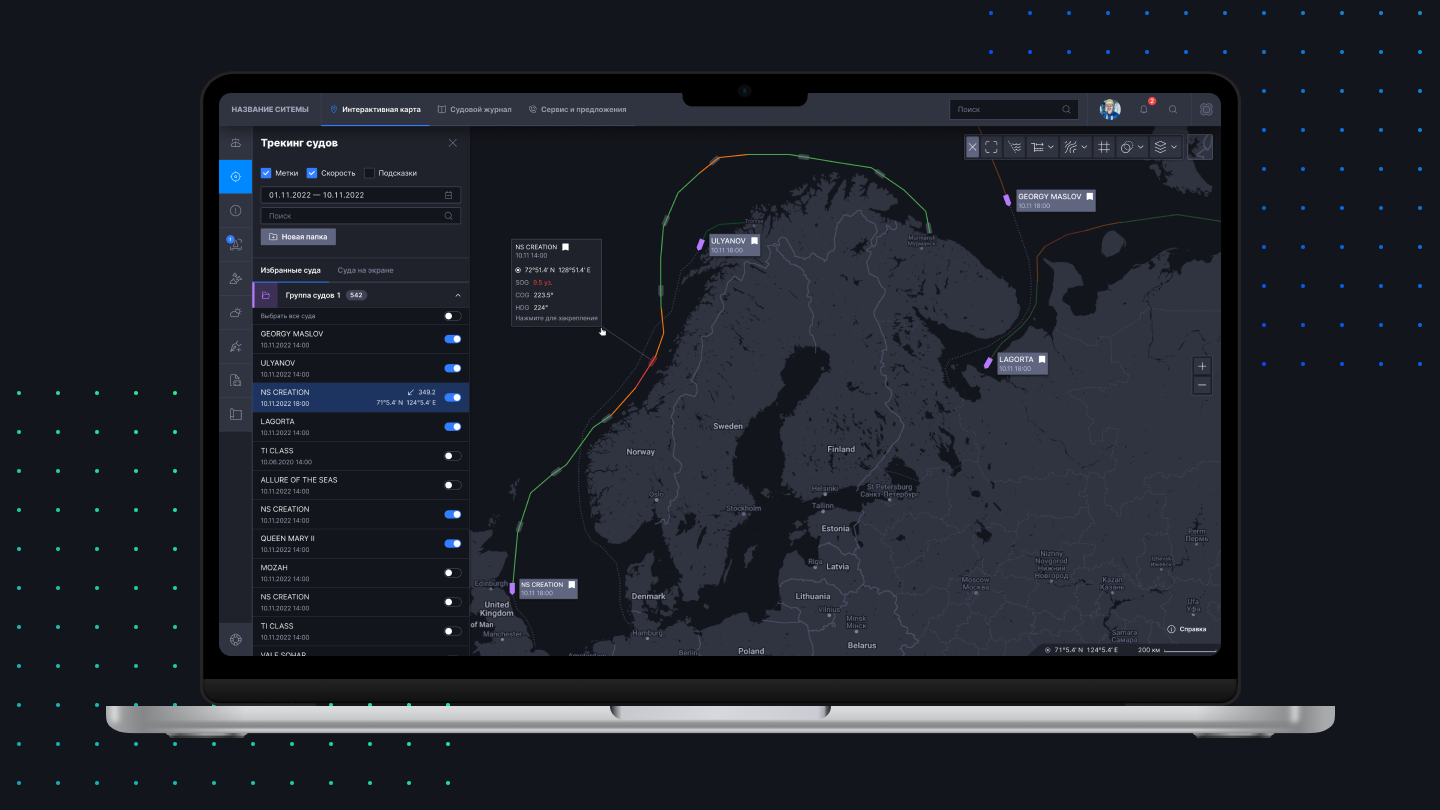Enable the TI CLASS vessel toggle
Viewport: 1440px width, 810px height.
point(452,455)
